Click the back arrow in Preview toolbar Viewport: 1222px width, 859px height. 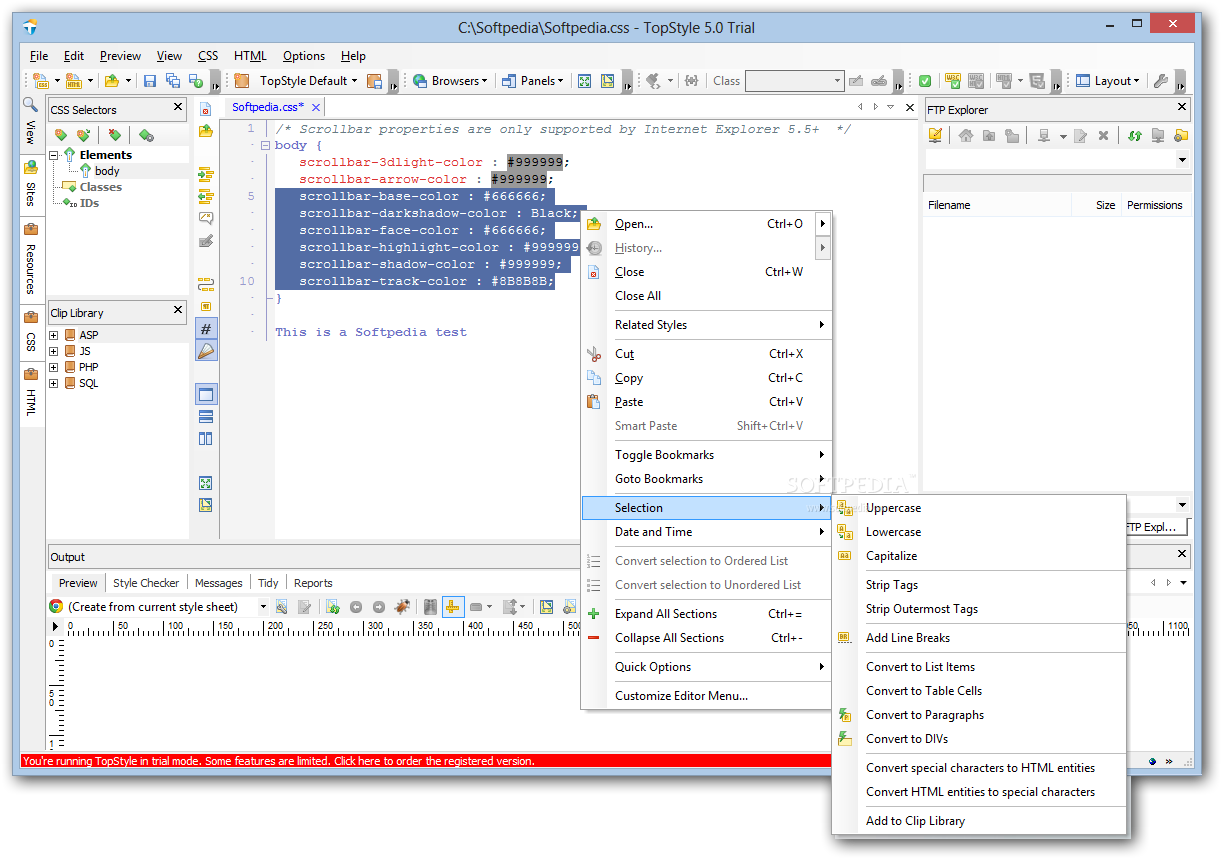point(355,607)
